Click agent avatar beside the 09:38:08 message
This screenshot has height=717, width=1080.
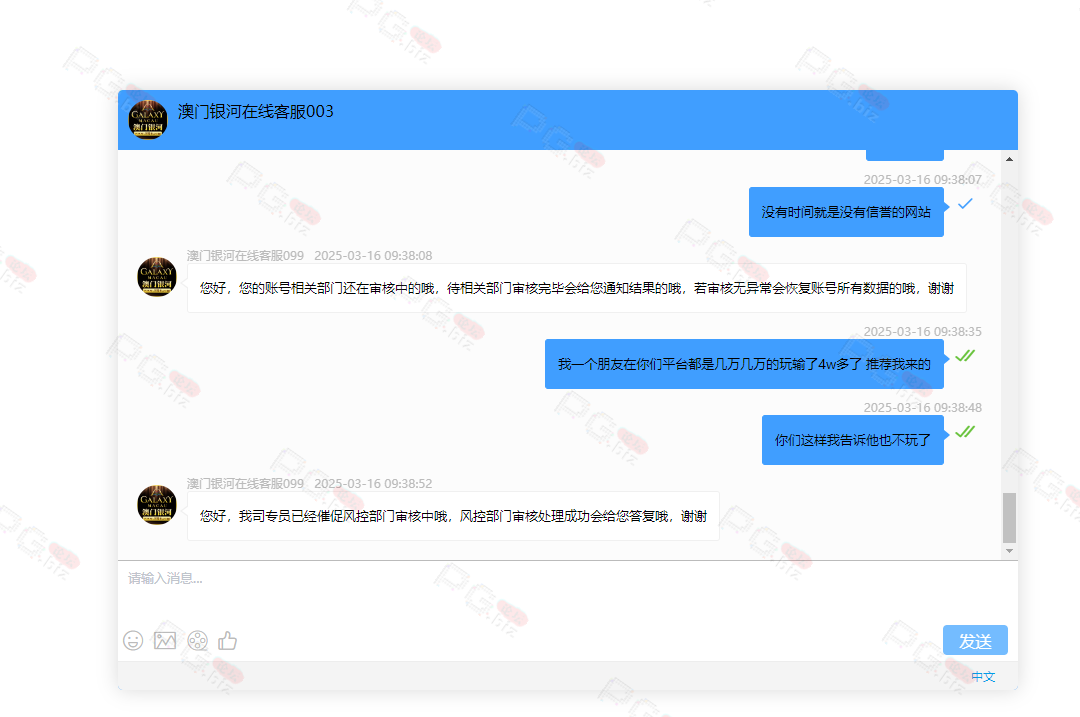click(x=157, y=277)
